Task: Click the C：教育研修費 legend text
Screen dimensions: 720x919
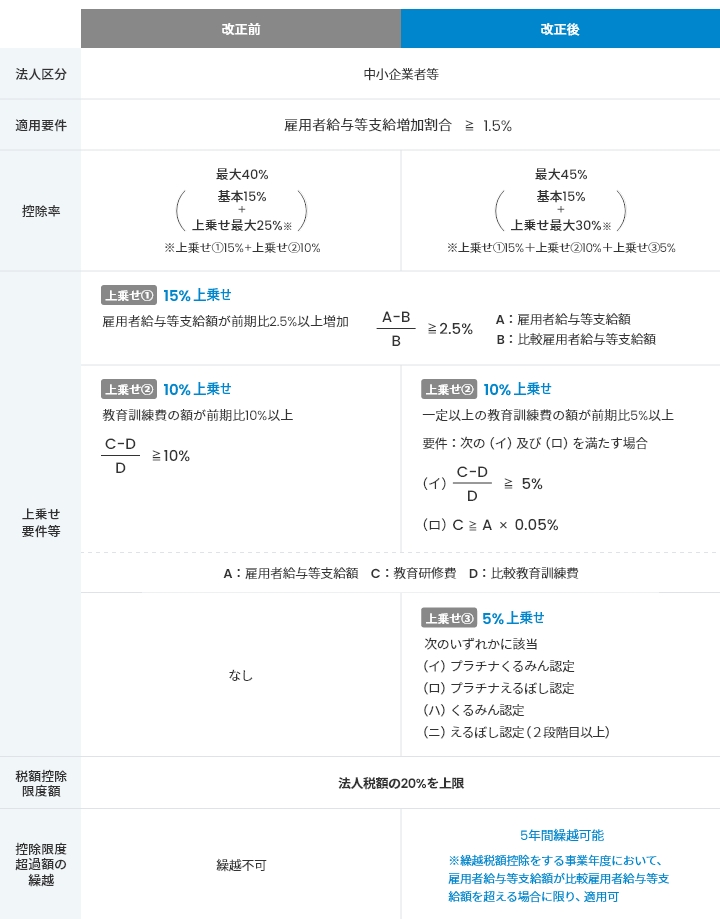Action: point(413,573)
